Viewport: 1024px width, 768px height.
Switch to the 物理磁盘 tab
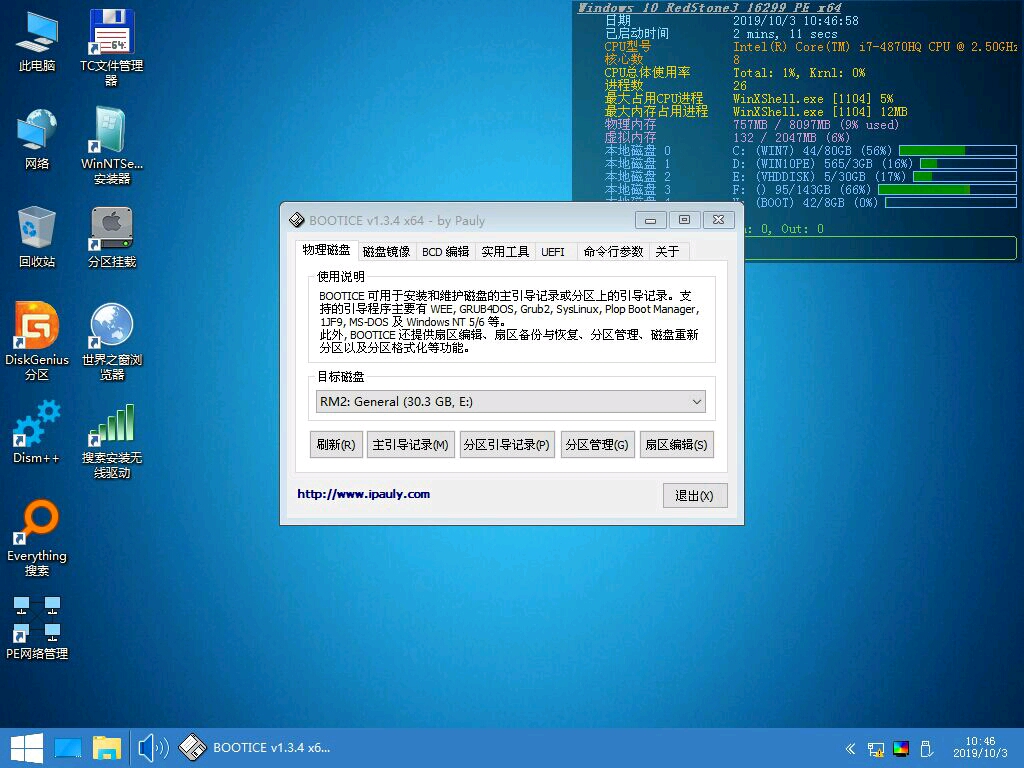click(326, 250)
